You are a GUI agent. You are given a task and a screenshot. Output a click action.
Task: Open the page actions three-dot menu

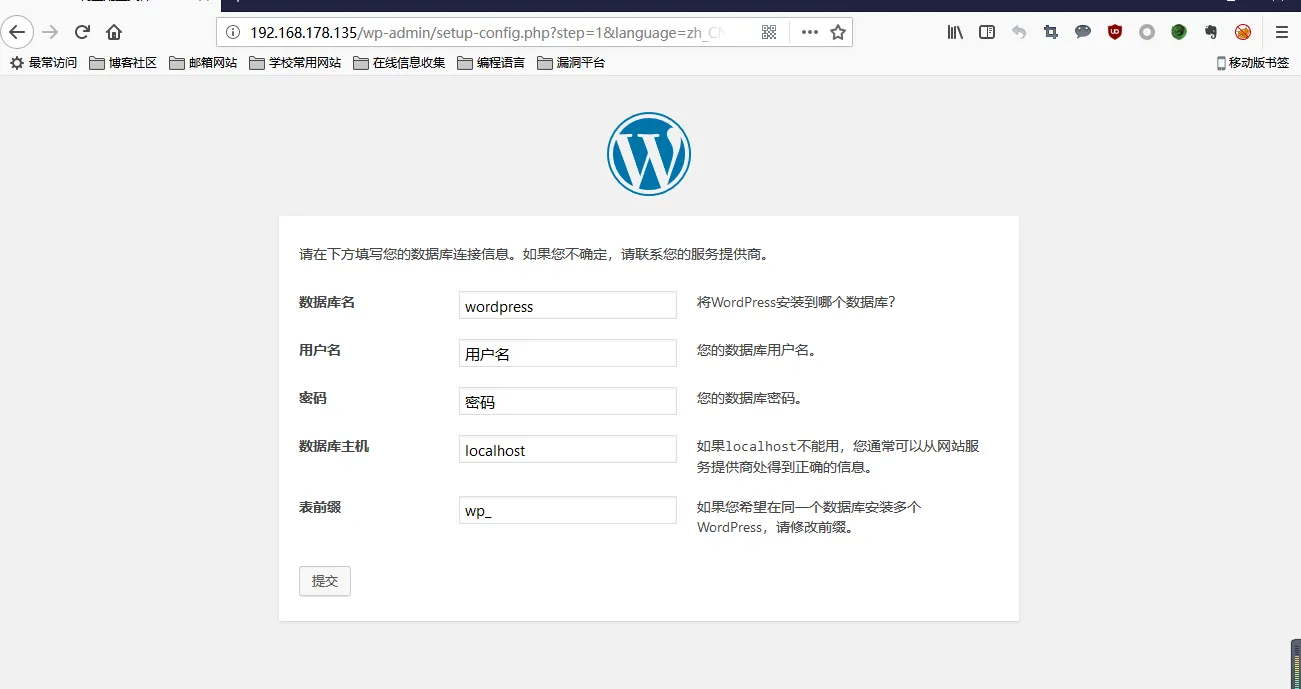pos(809,32)
